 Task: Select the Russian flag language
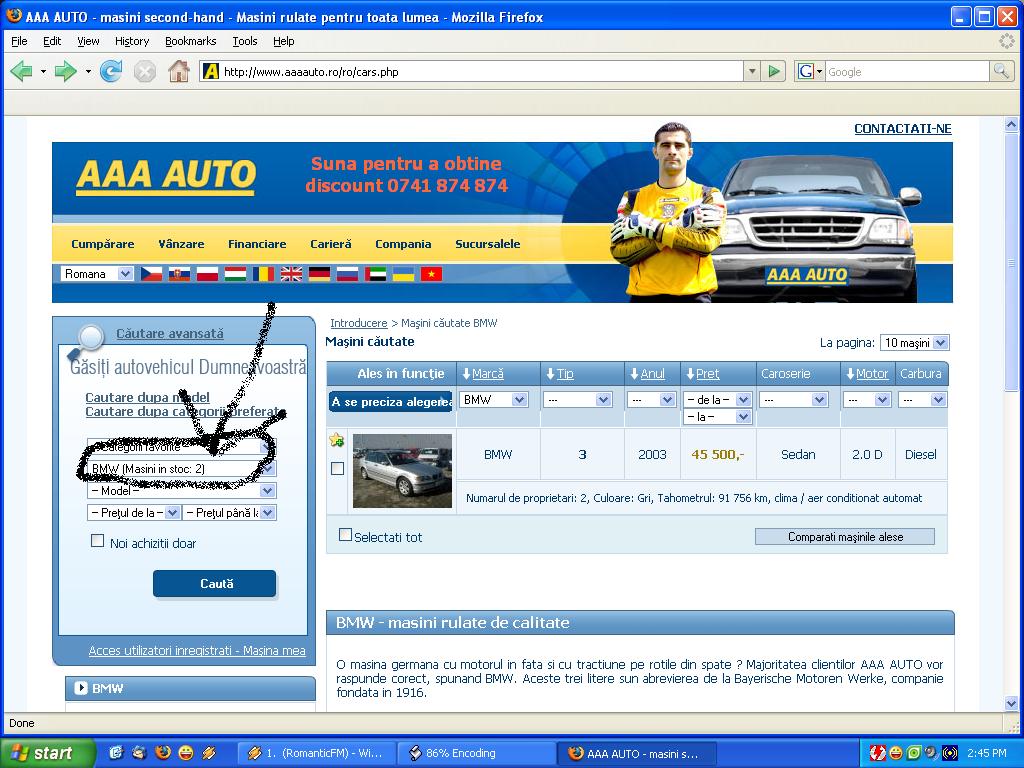tap(347, 274)
